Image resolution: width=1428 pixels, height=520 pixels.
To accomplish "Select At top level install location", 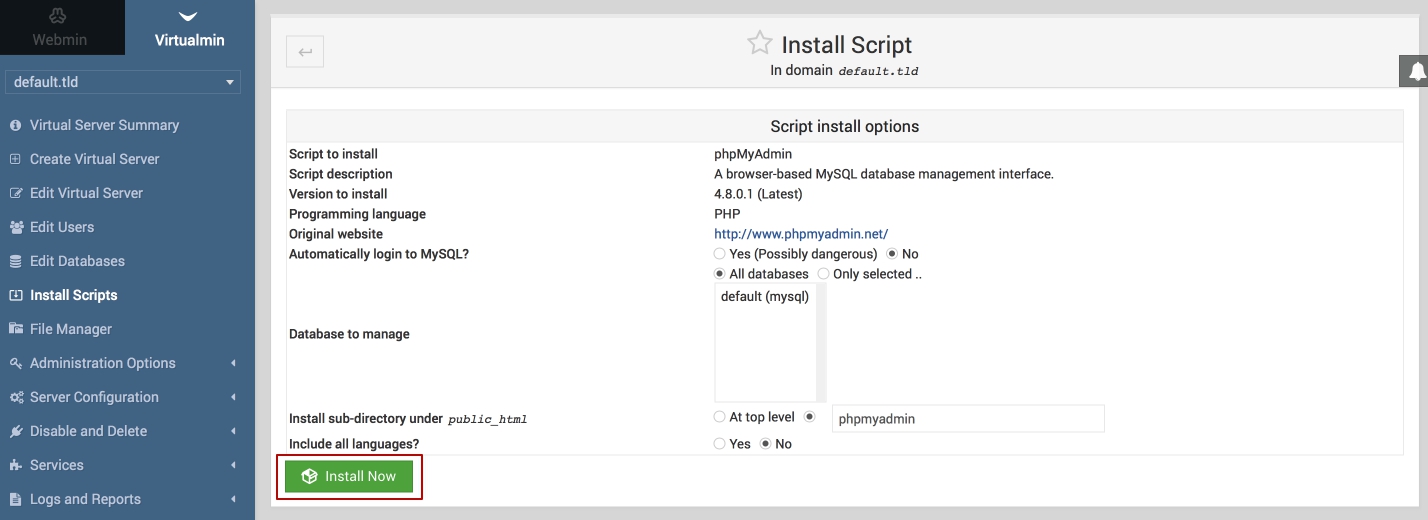I will [x=720, y=417].
